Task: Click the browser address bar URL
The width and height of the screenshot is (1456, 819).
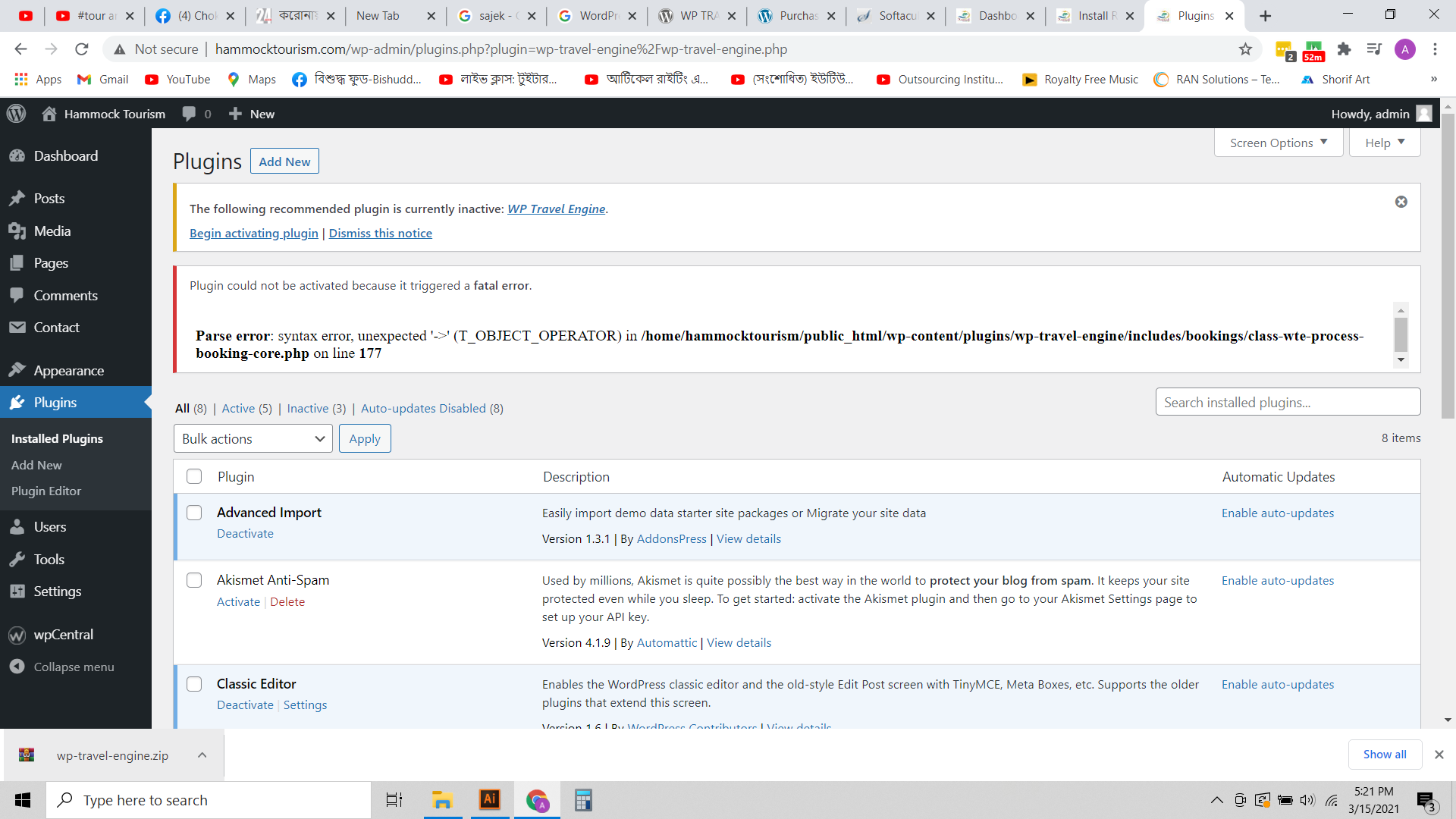Action: [501, 49]
